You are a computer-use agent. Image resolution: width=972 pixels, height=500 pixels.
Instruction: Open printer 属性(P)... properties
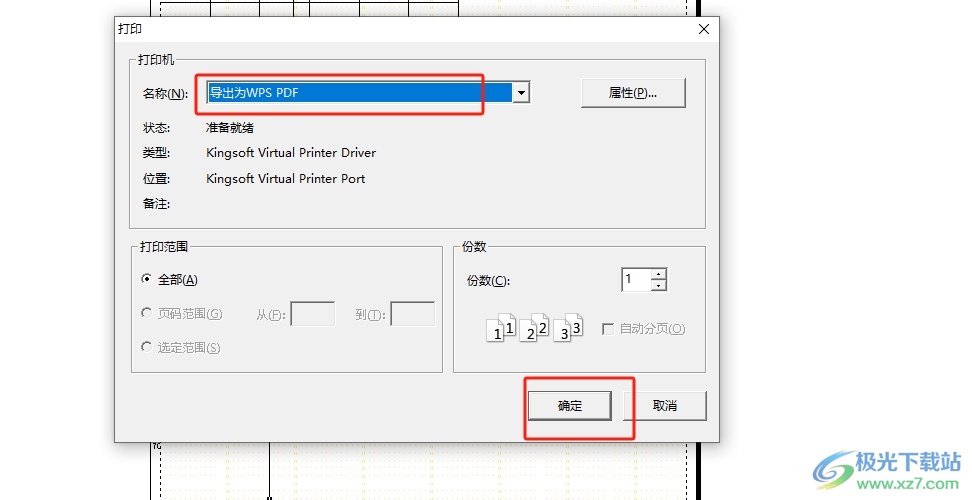coord(633,93)
